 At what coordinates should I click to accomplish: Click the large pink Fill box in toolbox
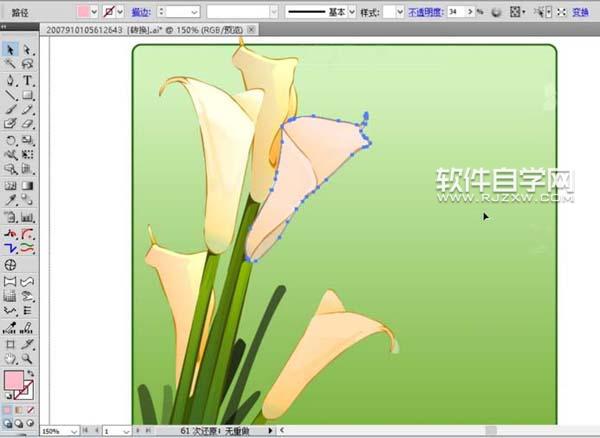pos(14,380)
